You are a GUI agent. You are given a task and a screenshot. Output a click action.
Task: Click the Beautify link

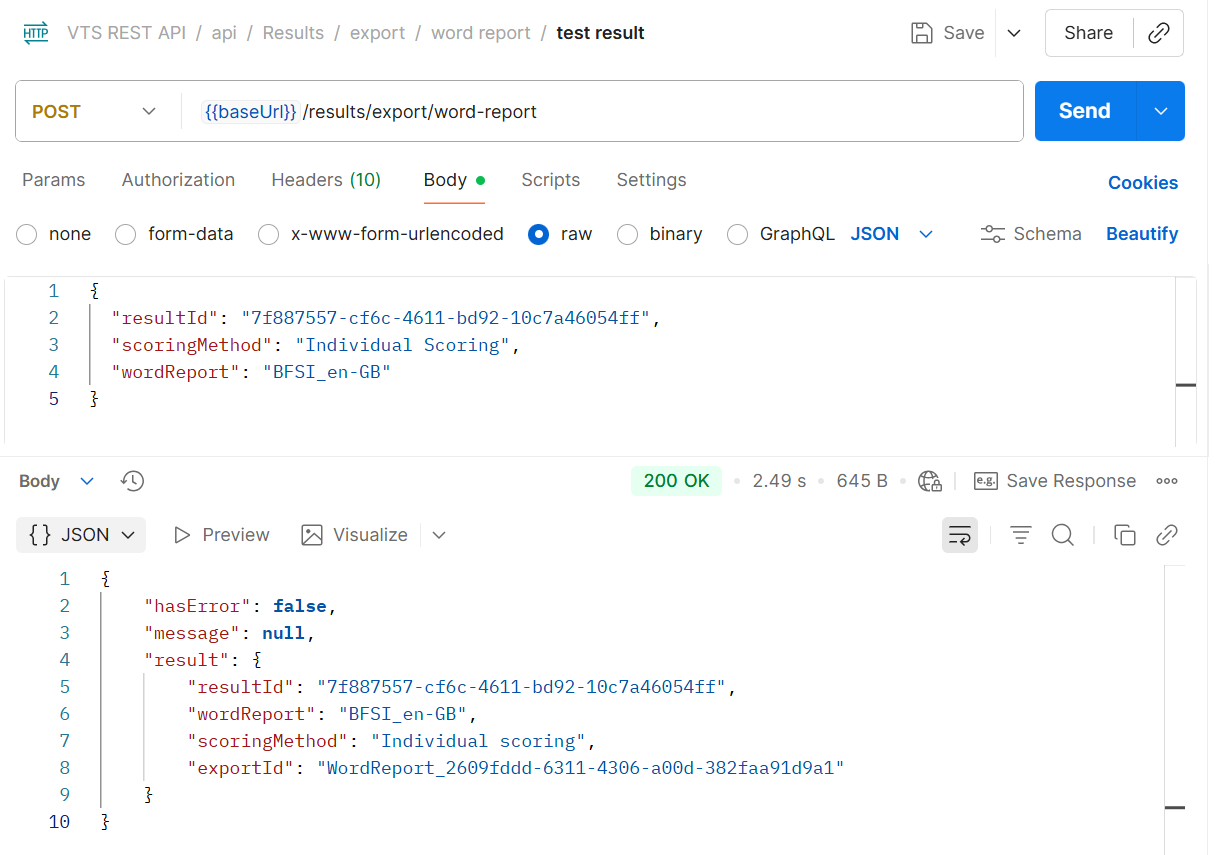point(1141,234)
